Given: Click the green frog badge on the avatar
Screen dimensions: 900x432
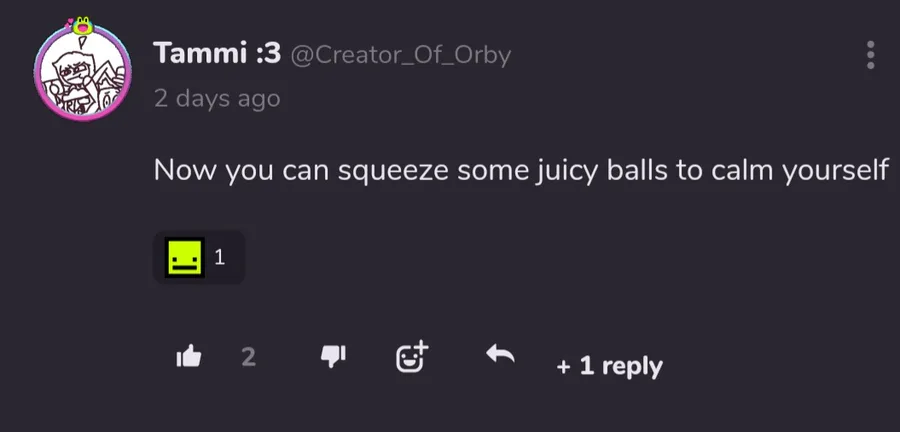Looking at the screenshot, I should click(84, 25).
